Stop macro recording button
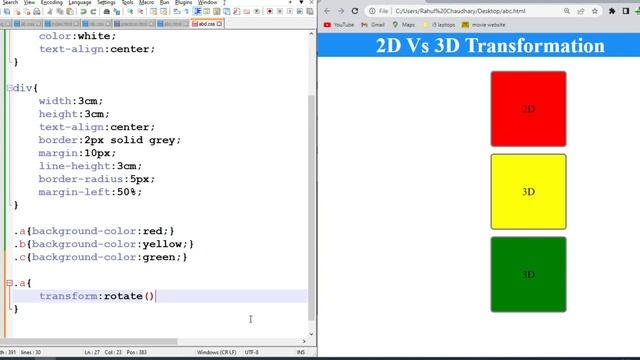This screenshot has height=360, width=640. pyautogui.click(x=280, y=11)
